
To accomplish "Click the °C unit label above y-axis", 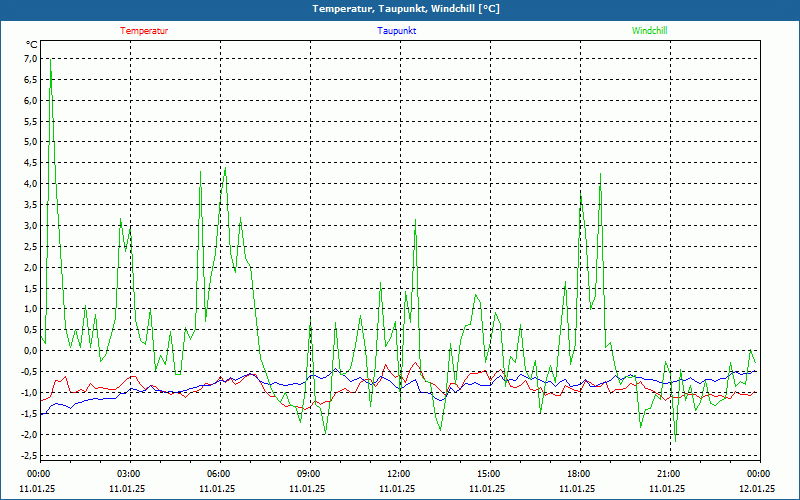I will (x=31, y=45).
